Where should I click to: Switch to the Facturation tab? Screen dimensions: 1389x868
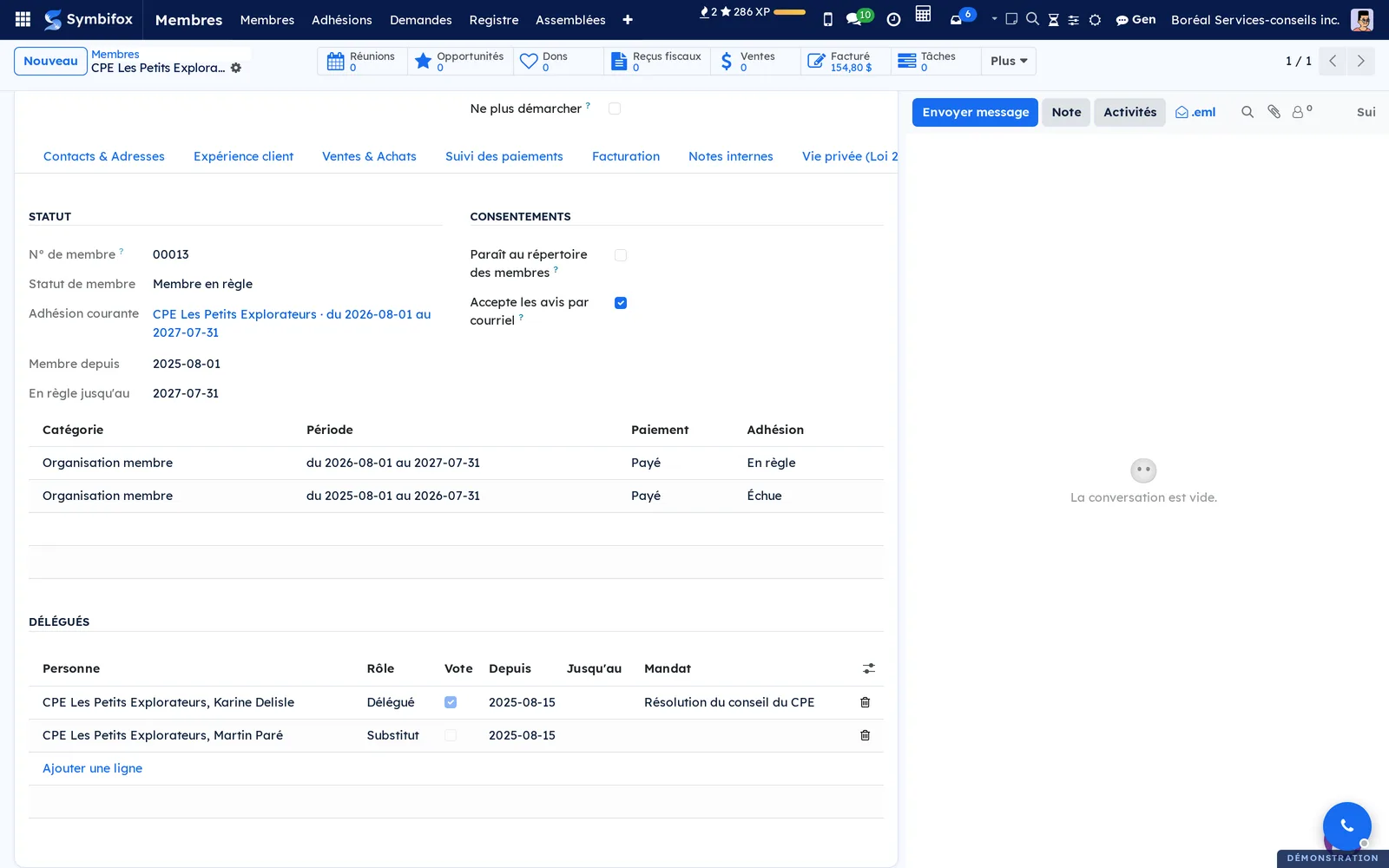[626, 156]
